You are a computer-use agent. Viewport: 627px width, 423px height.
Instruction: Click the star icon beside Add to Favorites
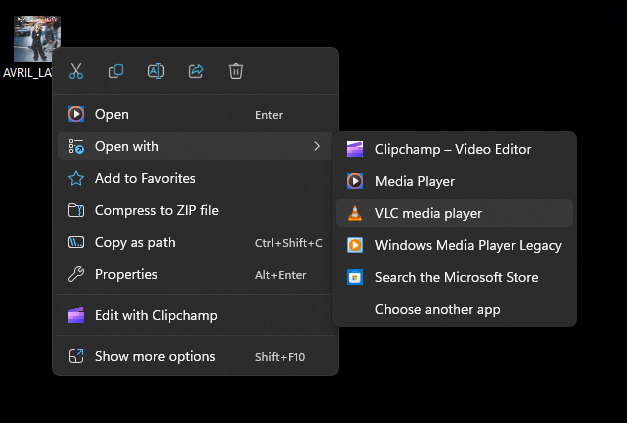click(x=76, y=178)
